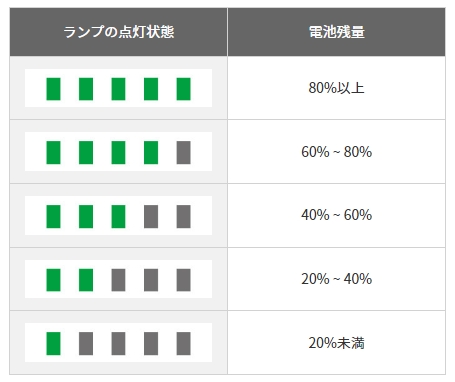
Task: Select the 20% ~ 40% battery cell
Action: (x=337, y=279)
